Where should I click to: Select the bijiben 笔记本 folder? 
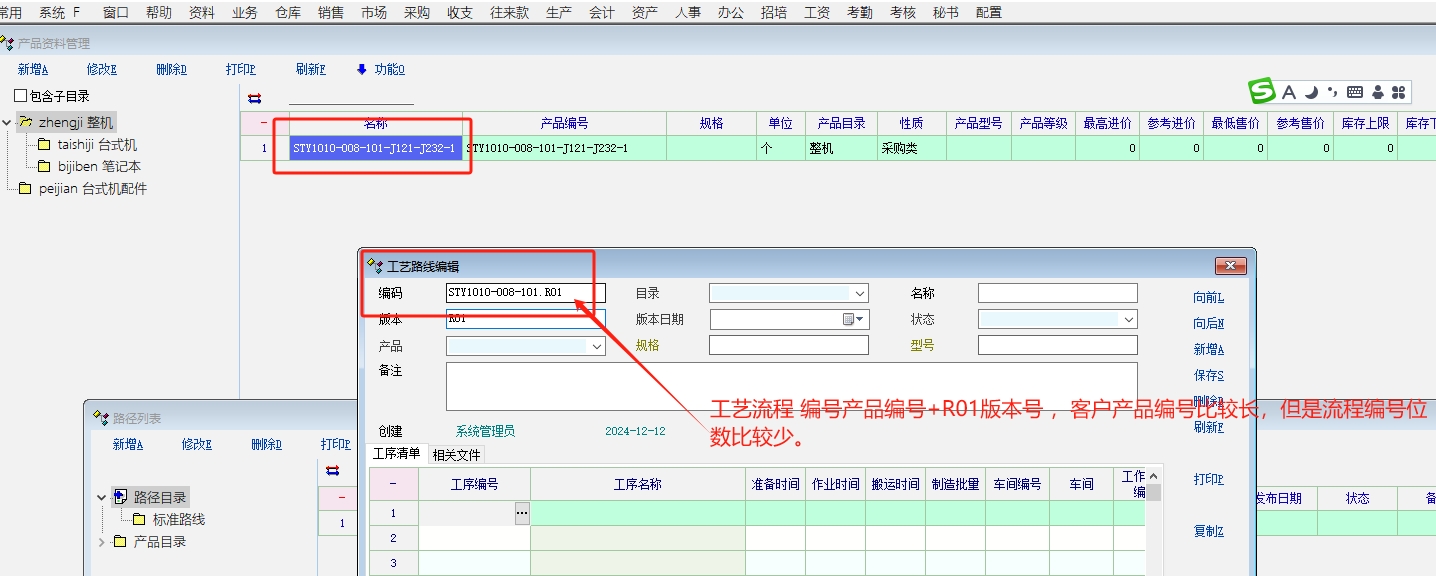[x=99, y=167]
